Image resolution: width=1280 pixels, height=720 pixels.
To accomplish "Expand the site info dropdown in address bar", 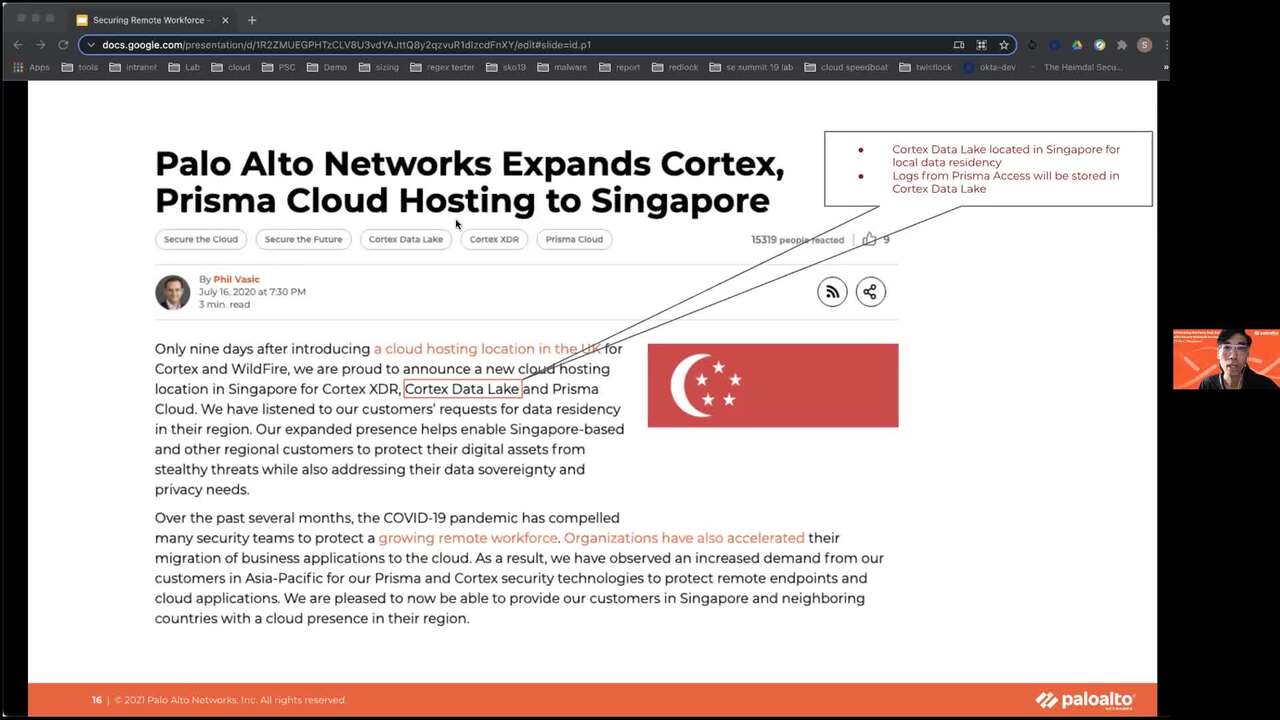I will pos(91,45).
